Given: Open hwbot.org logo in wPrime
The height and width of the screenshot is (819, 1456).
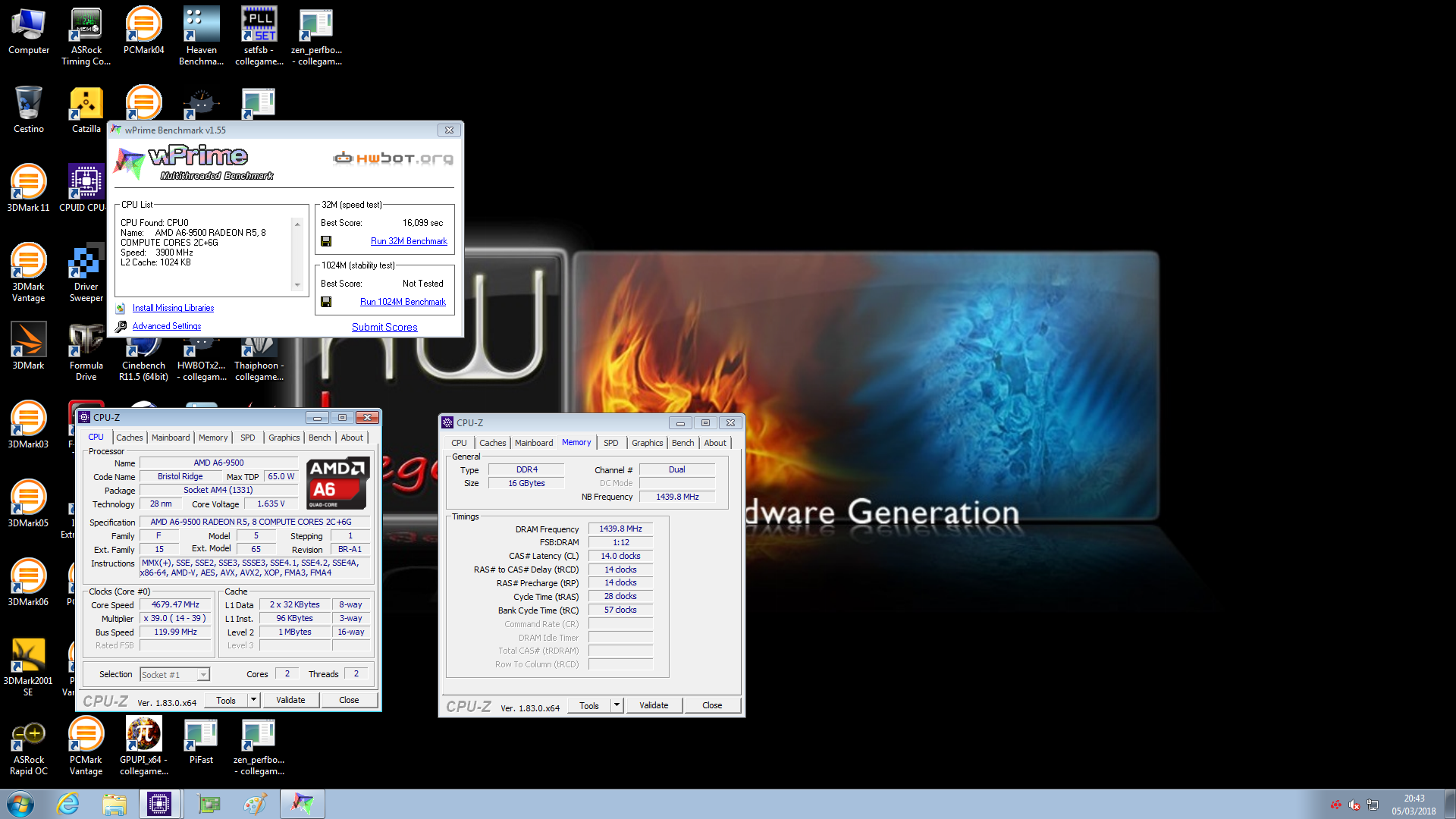Looking at the screenshot, I should click(394, 158).
